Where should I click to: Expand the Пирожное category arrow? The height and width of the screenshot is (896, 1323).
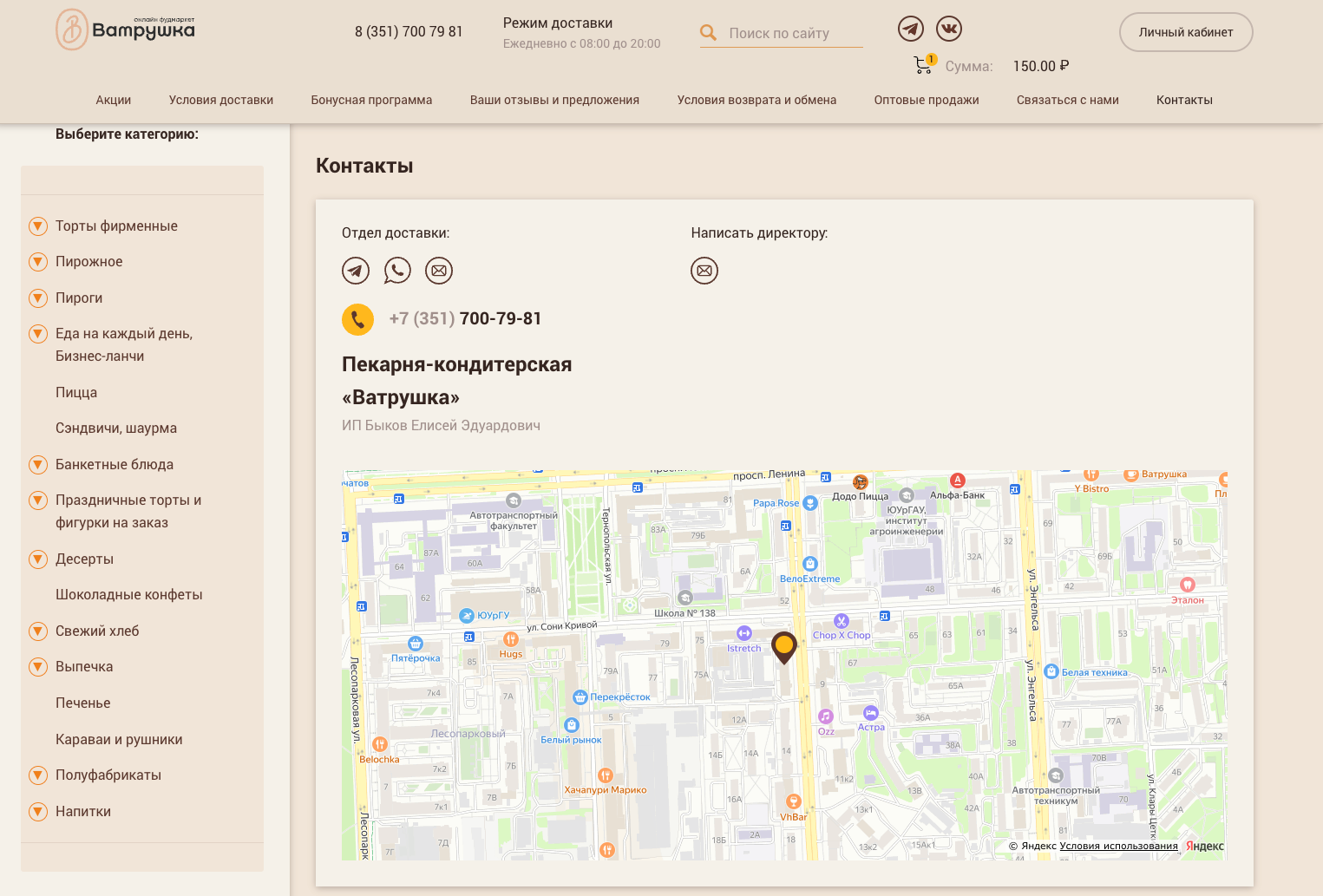pos(38,262)
